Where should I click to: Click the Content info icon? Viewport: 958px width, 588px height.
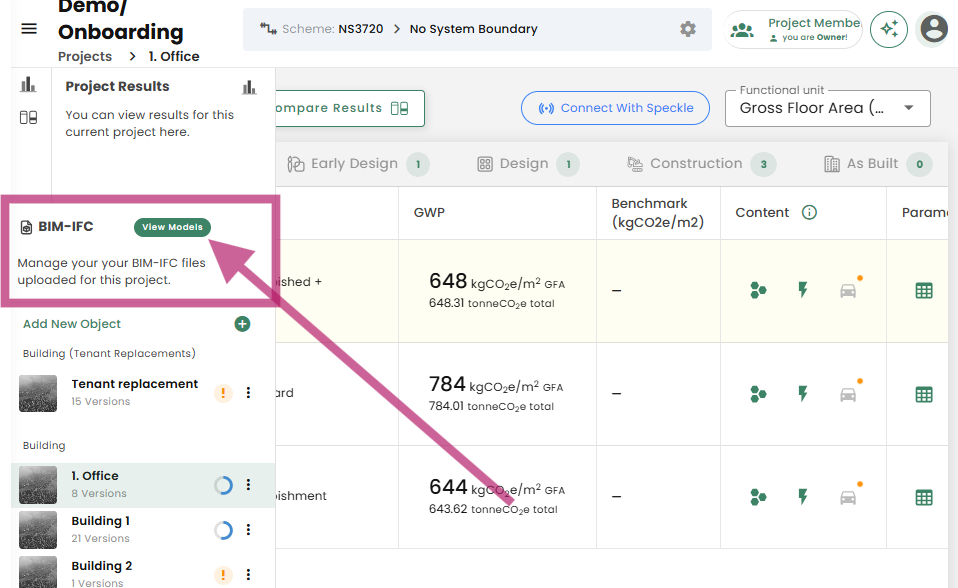point(810,213)
